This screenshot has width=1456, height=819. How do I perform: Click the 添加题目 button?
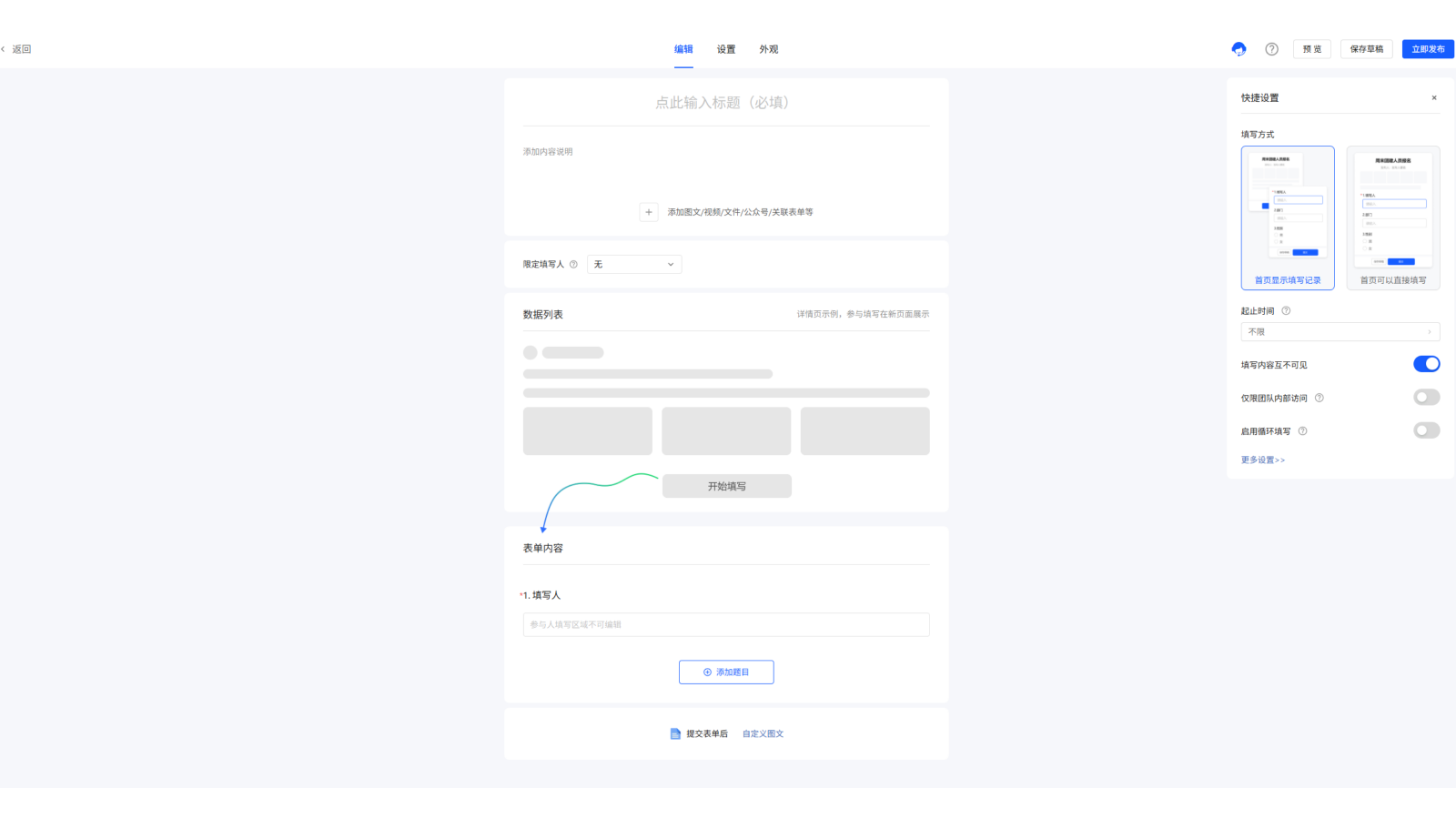[726, 672]
